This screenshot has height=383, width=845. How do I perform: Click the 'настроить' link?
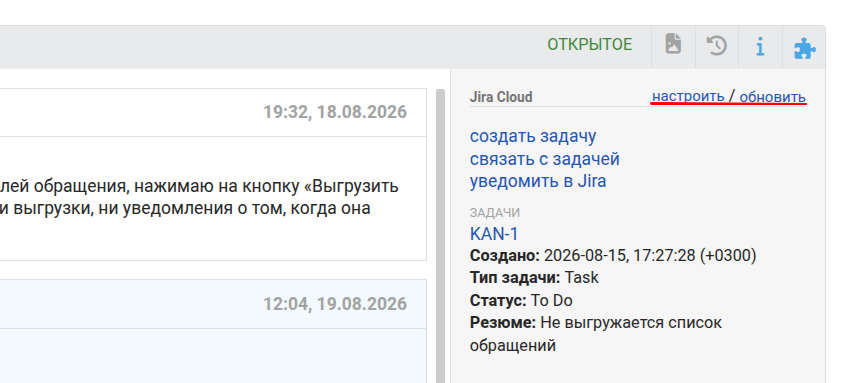pyautogui.click(x=688, y=96)
